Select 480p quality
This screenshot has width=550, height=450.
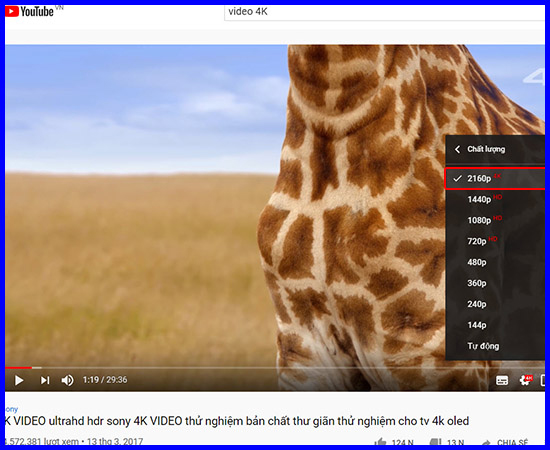click(x=495, y=262)
